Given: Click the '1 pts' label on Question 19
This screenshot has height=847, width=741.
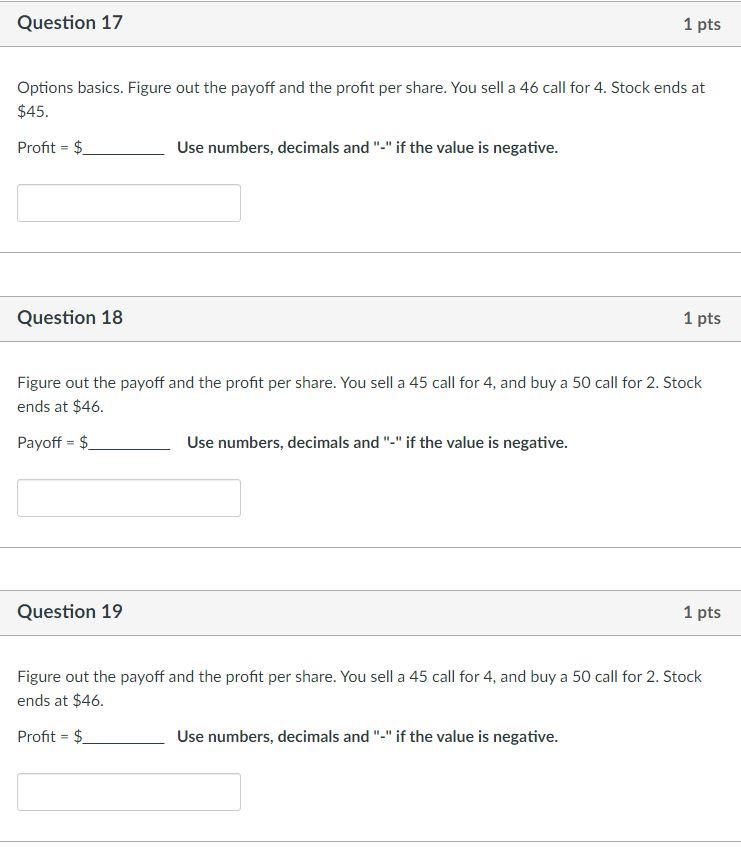Looking at the screenshot, I should pyautogui.click(x=705, y=611).
